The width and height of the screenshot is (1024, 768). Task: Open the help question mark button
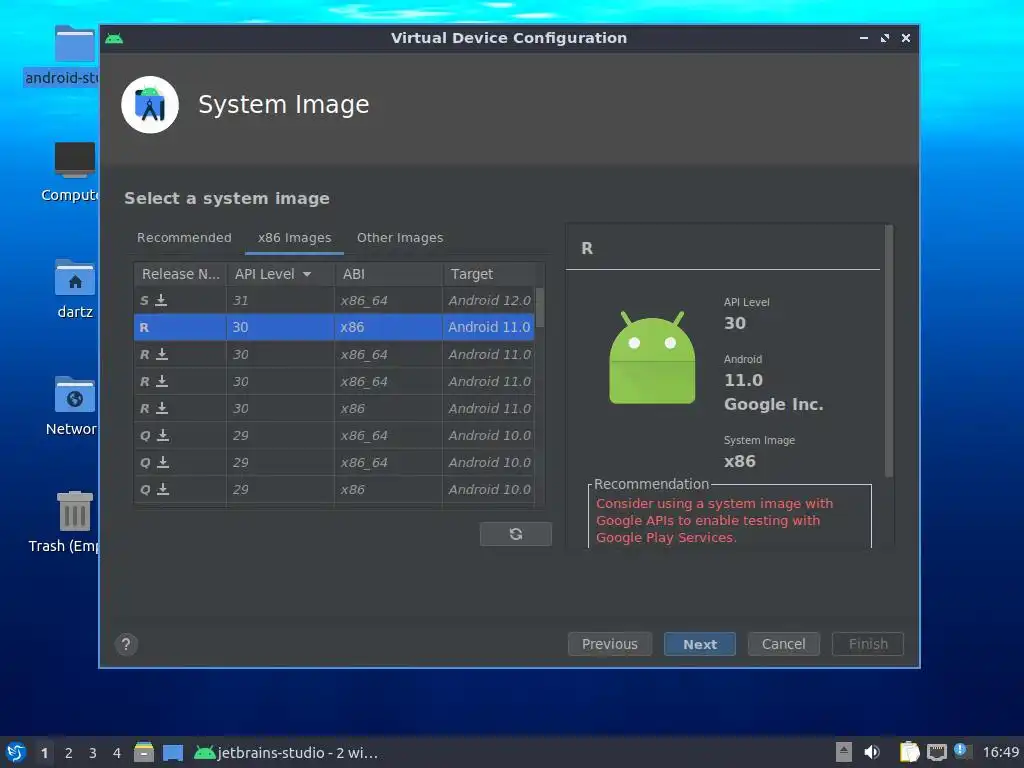(126, 645)
